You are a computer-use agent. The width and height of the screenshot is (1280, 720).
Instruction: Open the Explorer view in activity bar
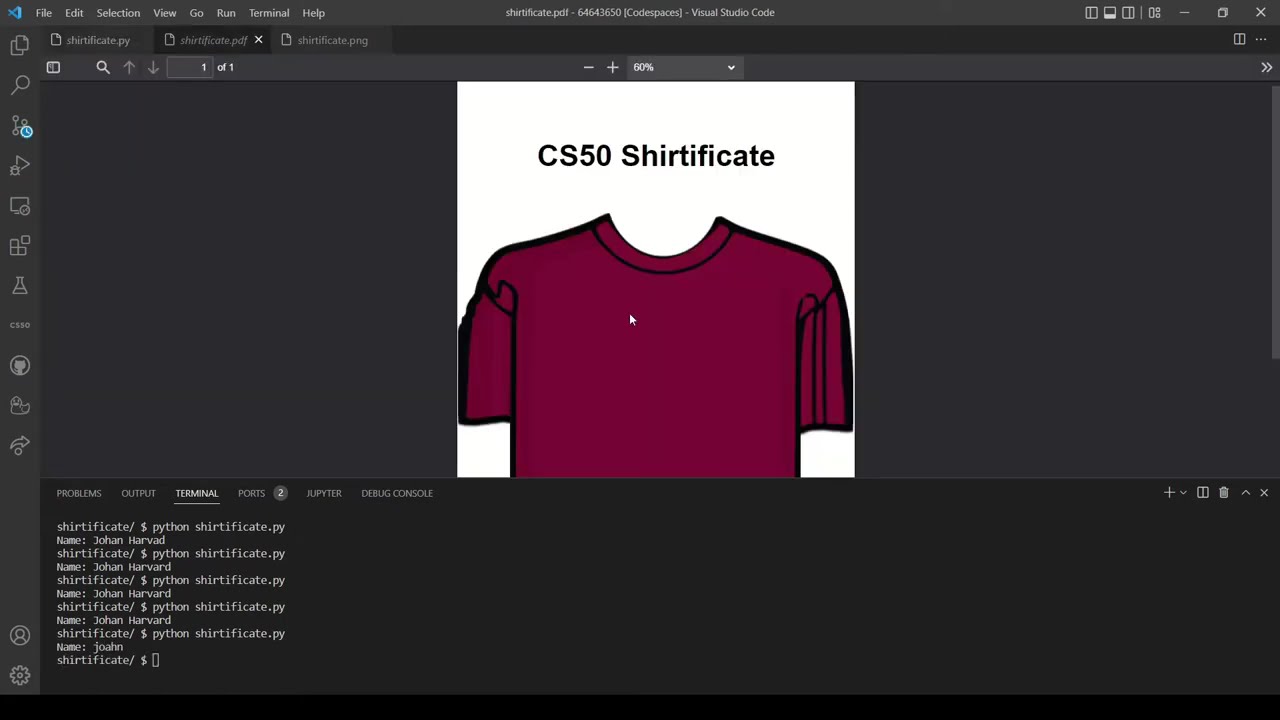20,45
